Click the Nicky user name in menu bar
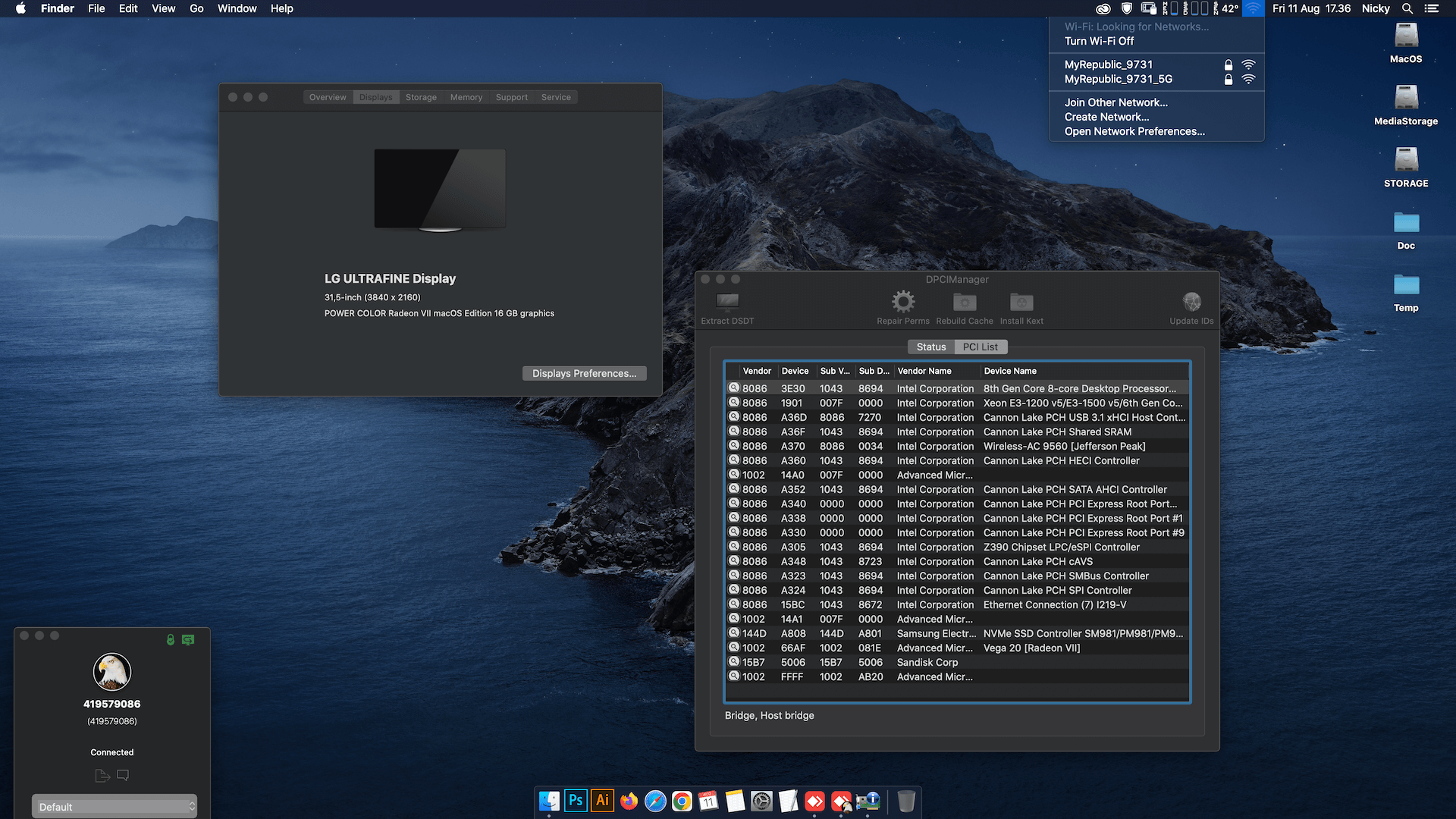Image resolution: width=1456 pixels, height=819 pixels. pos(1376,8)
